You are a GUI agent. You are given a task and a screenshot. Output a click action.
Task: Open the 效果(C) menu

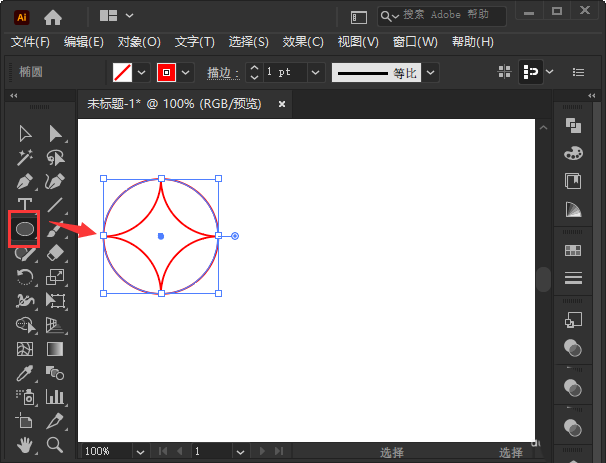click(x=303, y=42)
